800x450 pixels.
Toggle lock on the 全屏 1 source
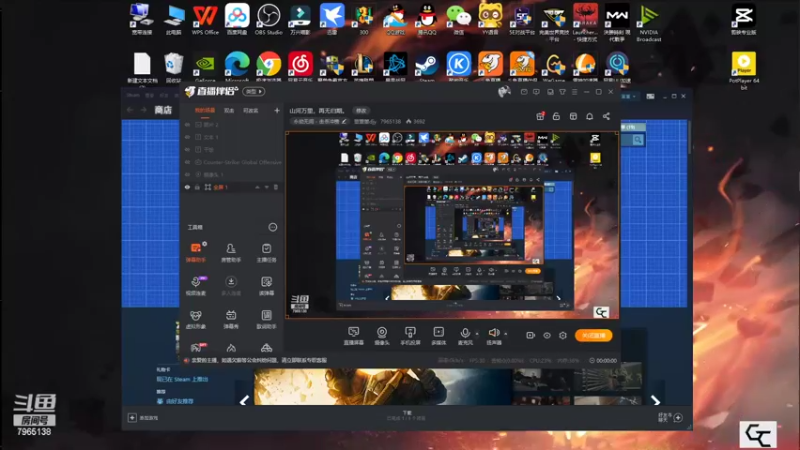click(x=197, y=187)
